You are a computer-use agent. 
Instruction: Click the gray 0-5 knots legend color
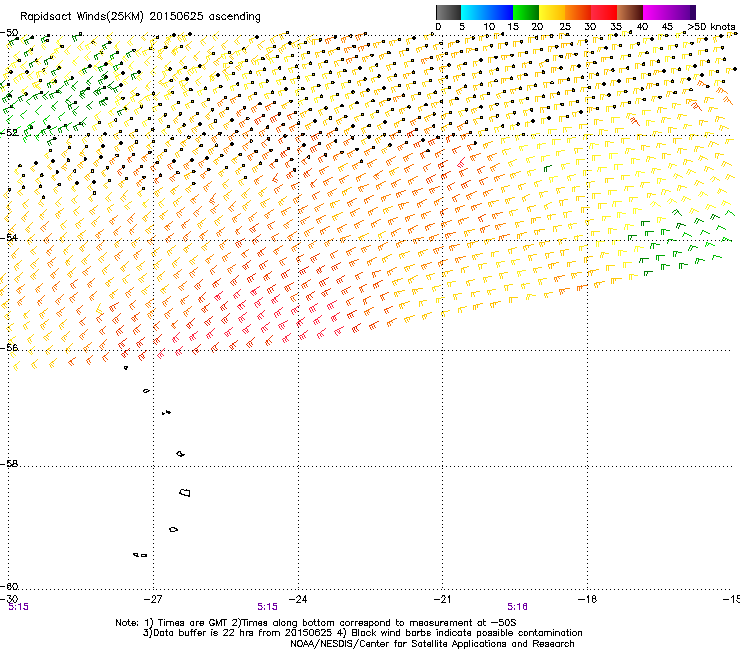pyautogui.click(x=448, y=12)
